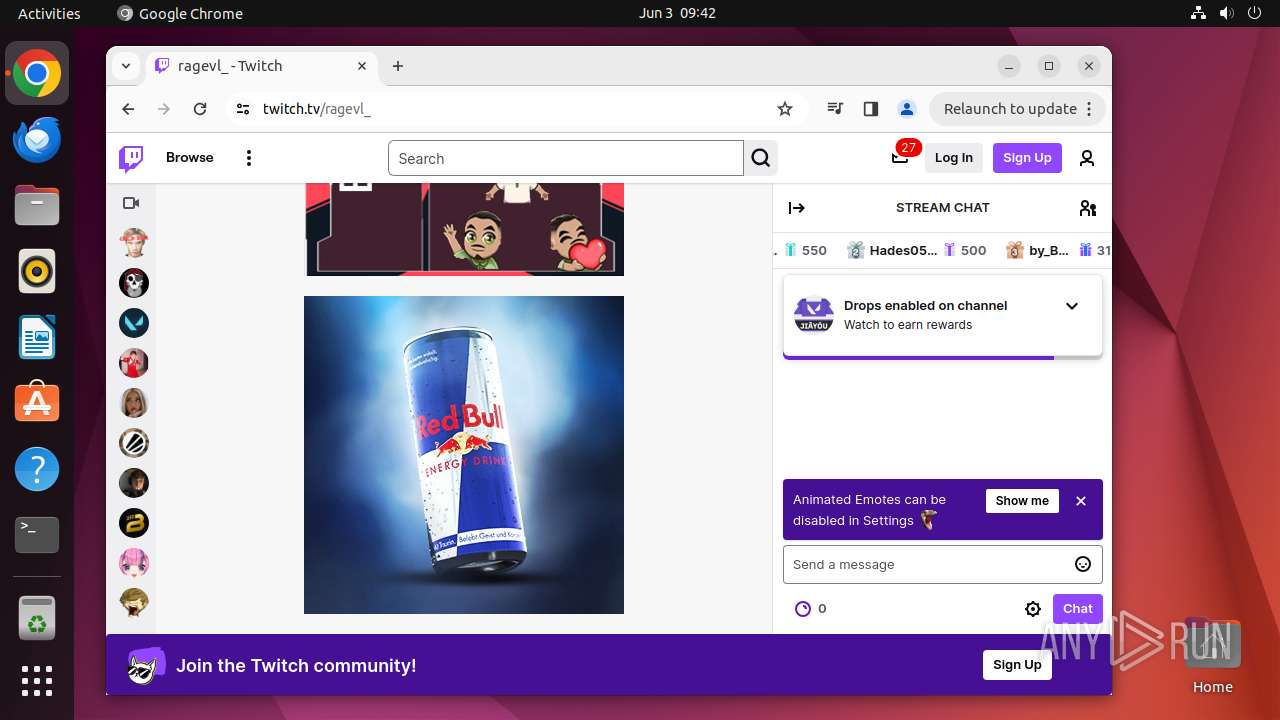The height and width of the screenshot is (720, 1280).
Task: Click Hades05 gifter in the leaderboard
Action: click(x=916, y=251)
